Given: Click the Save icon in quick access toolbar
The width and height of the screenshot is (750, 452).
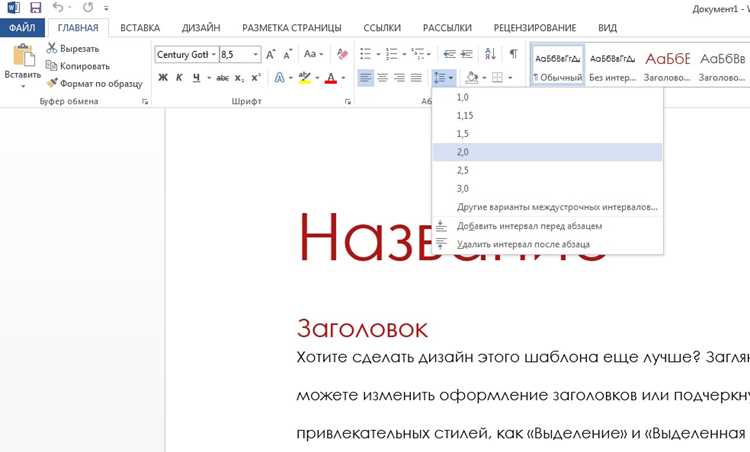Looking at the screenshot, I should [x=35, y=8].
